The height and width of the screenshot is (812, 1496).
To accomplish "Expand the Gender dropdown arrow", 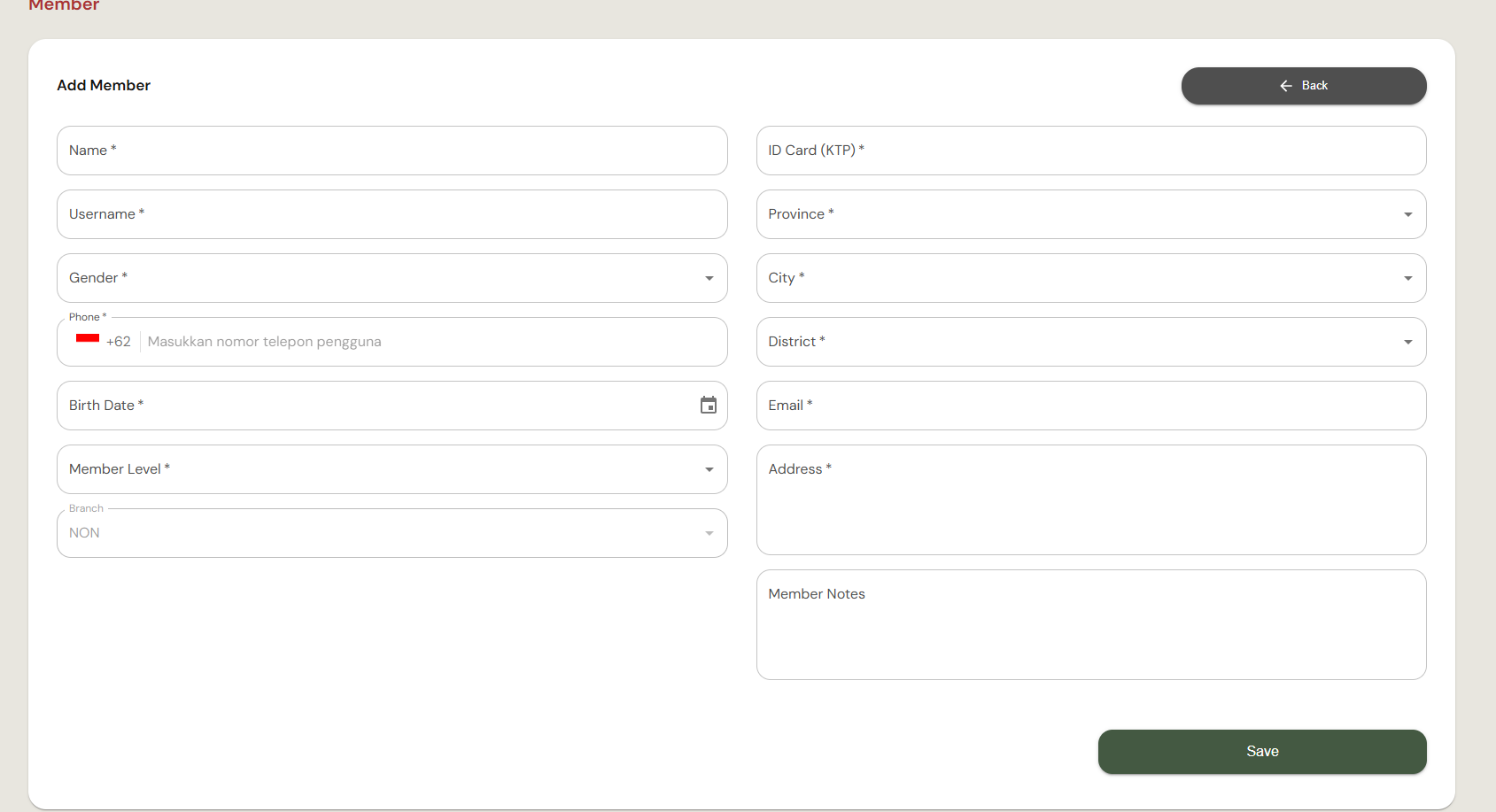I will coord(709,278).
